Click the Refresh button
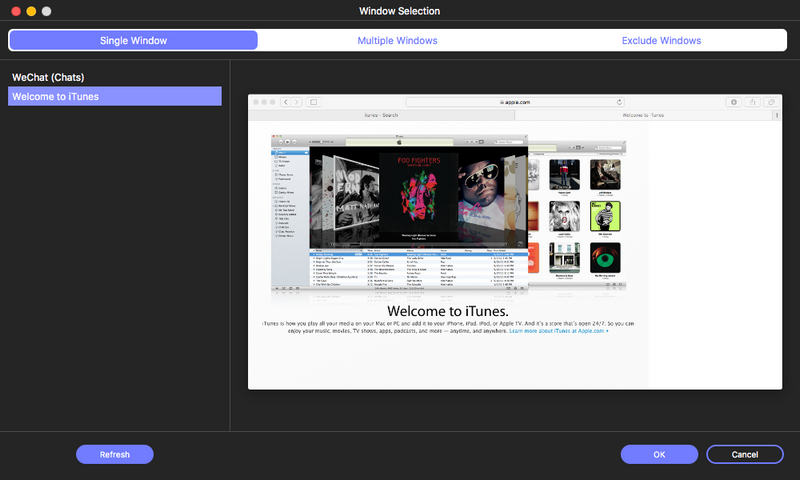 115,454
